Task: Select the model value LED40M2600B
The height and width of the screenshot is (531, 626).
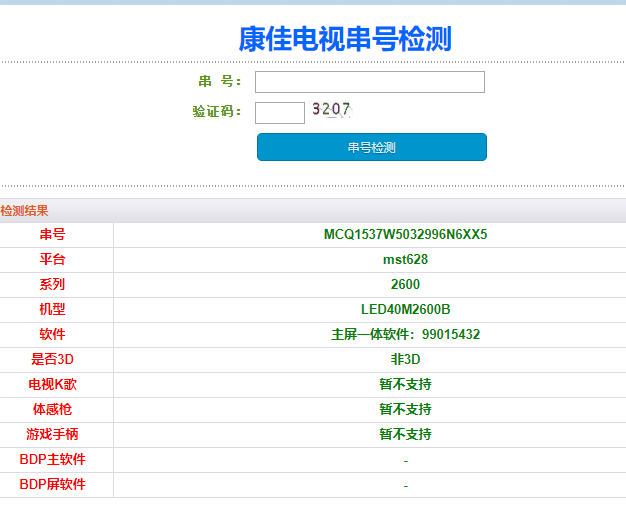Action: pyautogui.click(x=405, y=309)
